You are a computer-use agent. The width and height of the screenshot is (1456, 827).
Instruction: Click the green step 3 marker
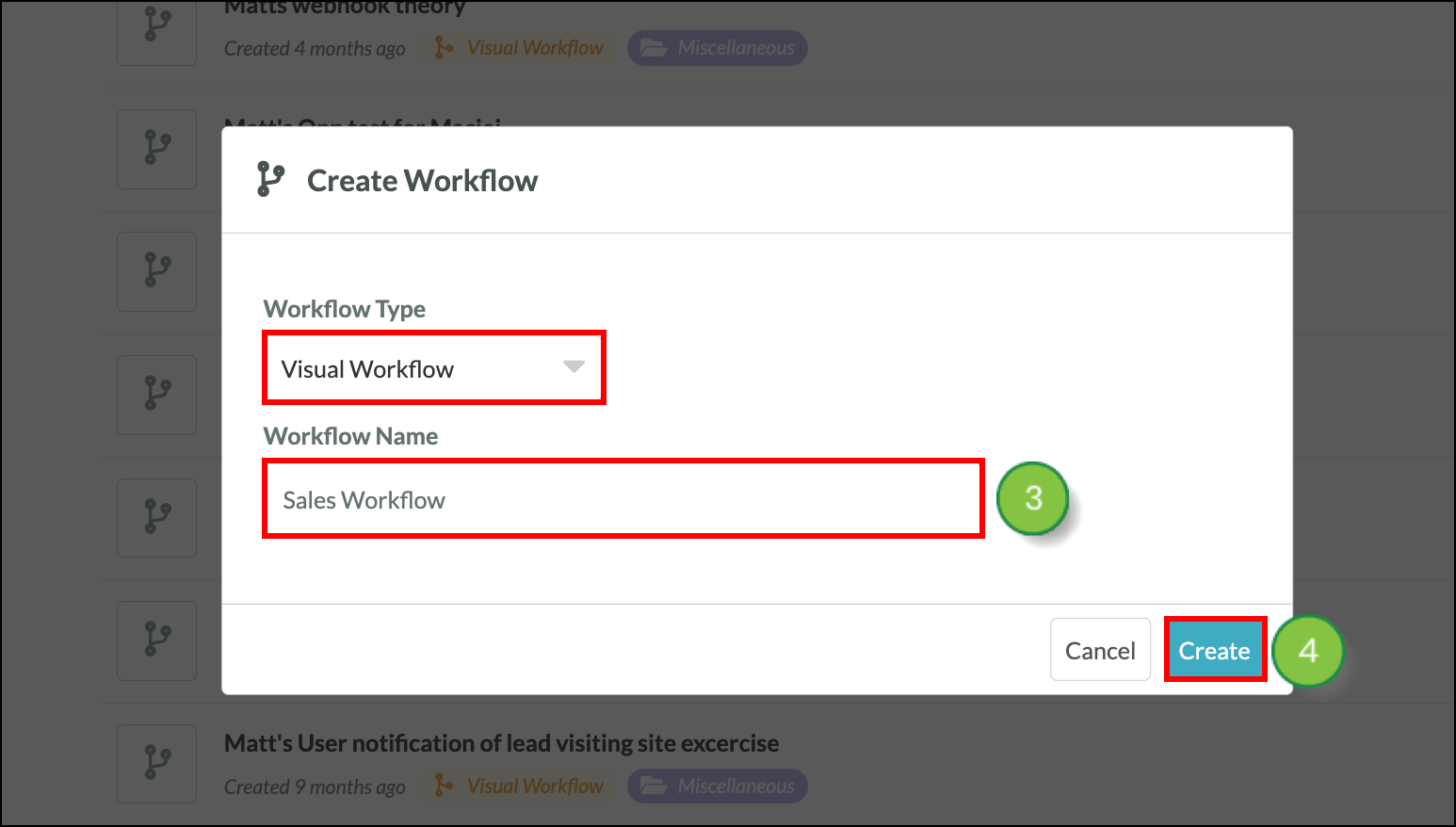coord(1033,498)
